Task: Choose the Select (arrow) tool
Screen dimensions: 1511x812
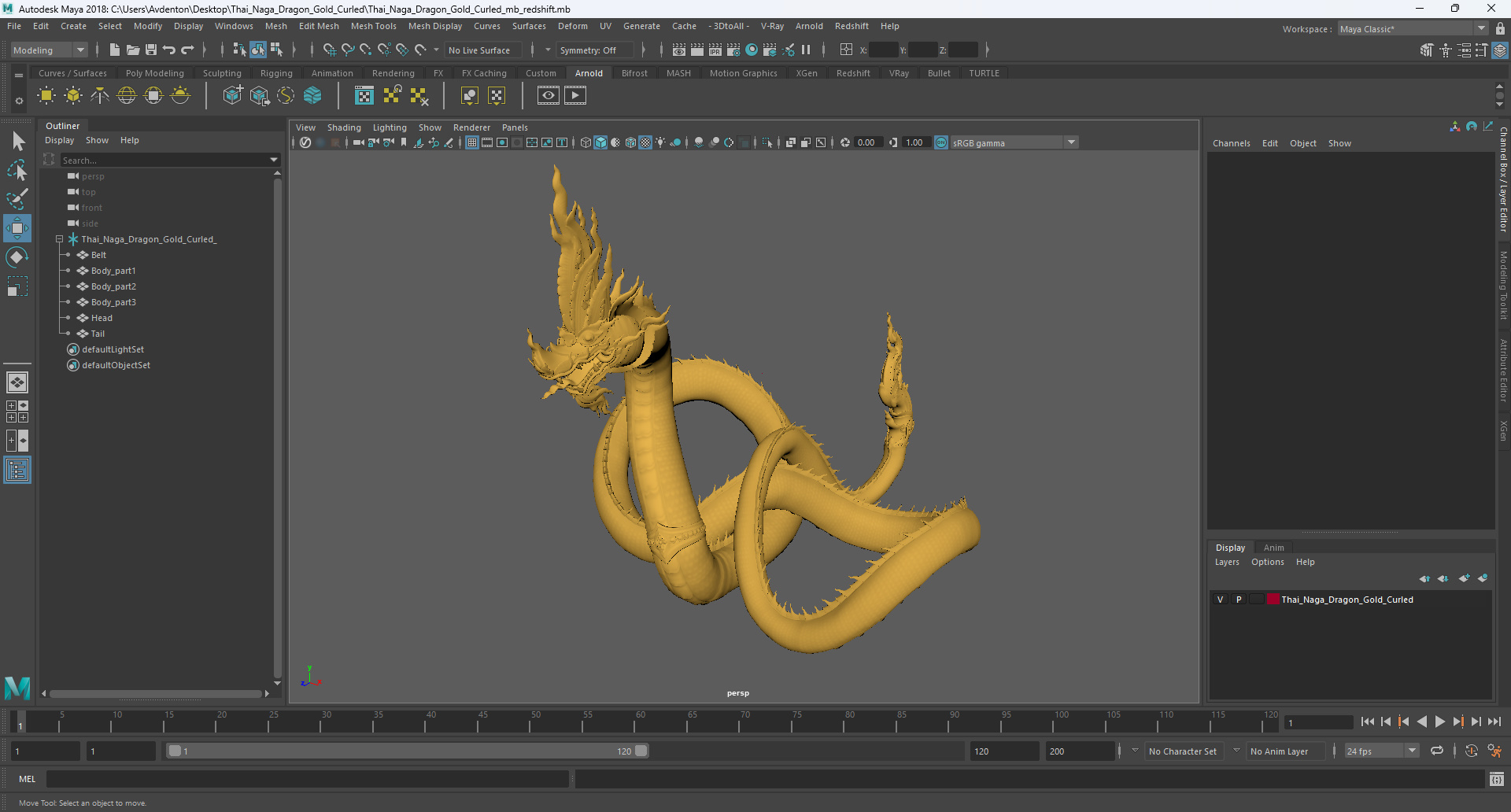Action: tap(17, 142)
